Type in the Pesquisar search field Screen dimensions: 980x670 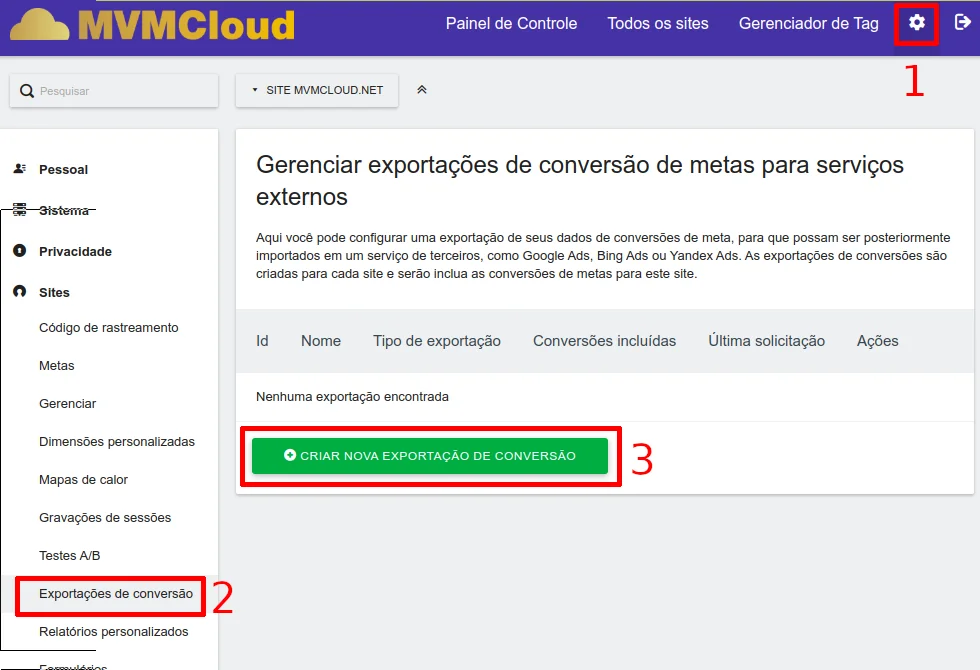tap(120, 91)
